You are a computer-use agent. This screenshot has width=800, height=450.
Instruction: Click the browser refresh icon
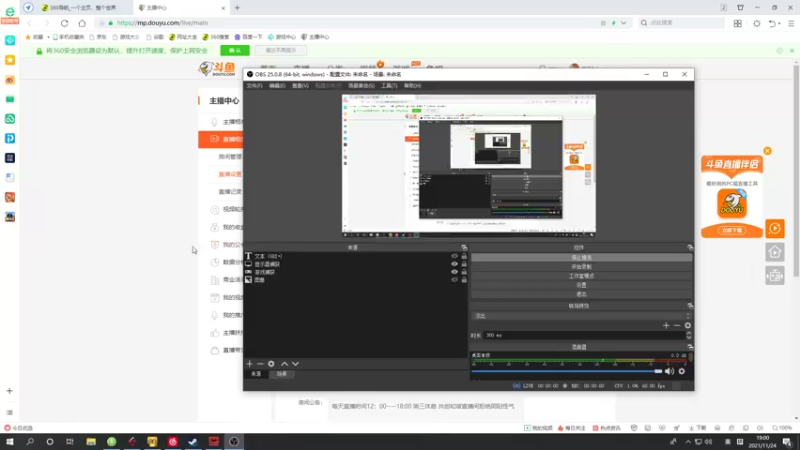[x=64, y=23]
